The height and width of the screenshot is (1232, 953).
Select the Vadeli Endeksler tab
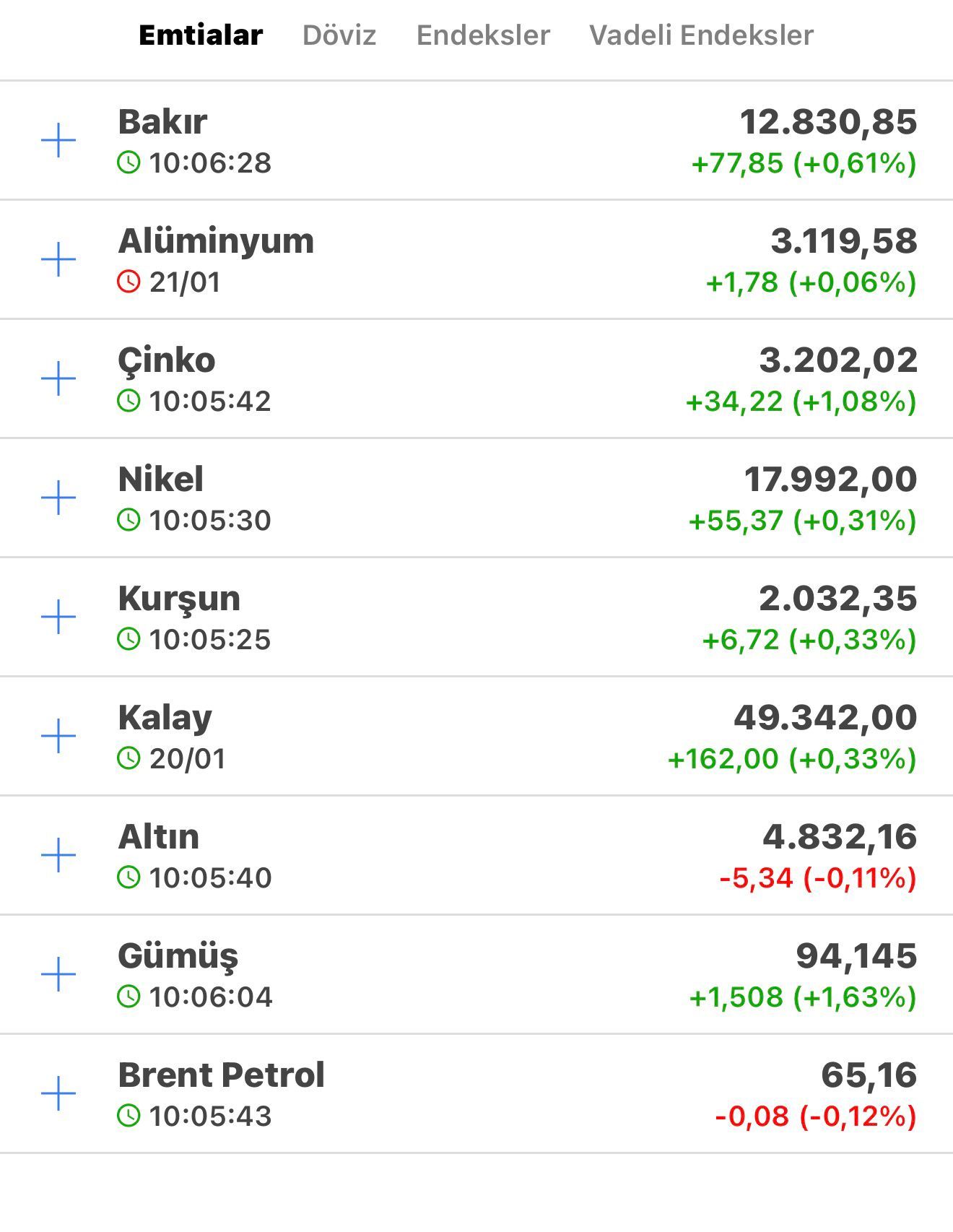(x=701, y=35)
